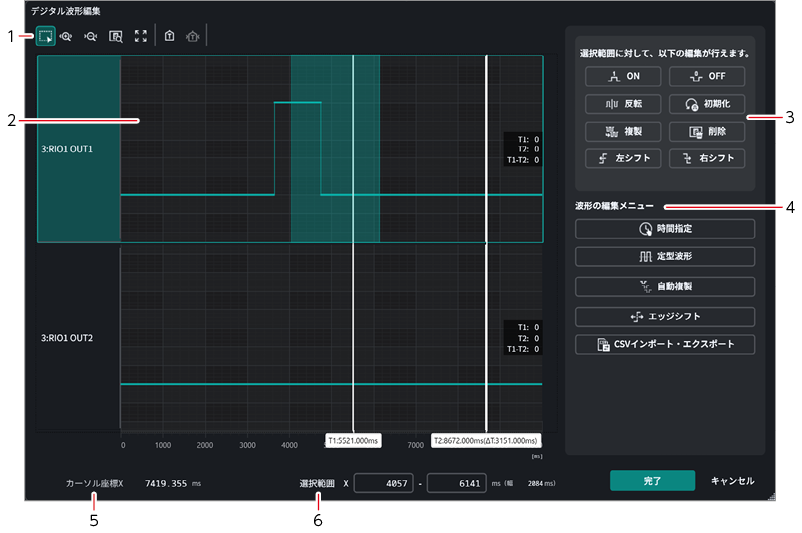The image size is (802, 533).
Task: Open CSVインポート・エクスポート menu
Action: pos(665,344)
